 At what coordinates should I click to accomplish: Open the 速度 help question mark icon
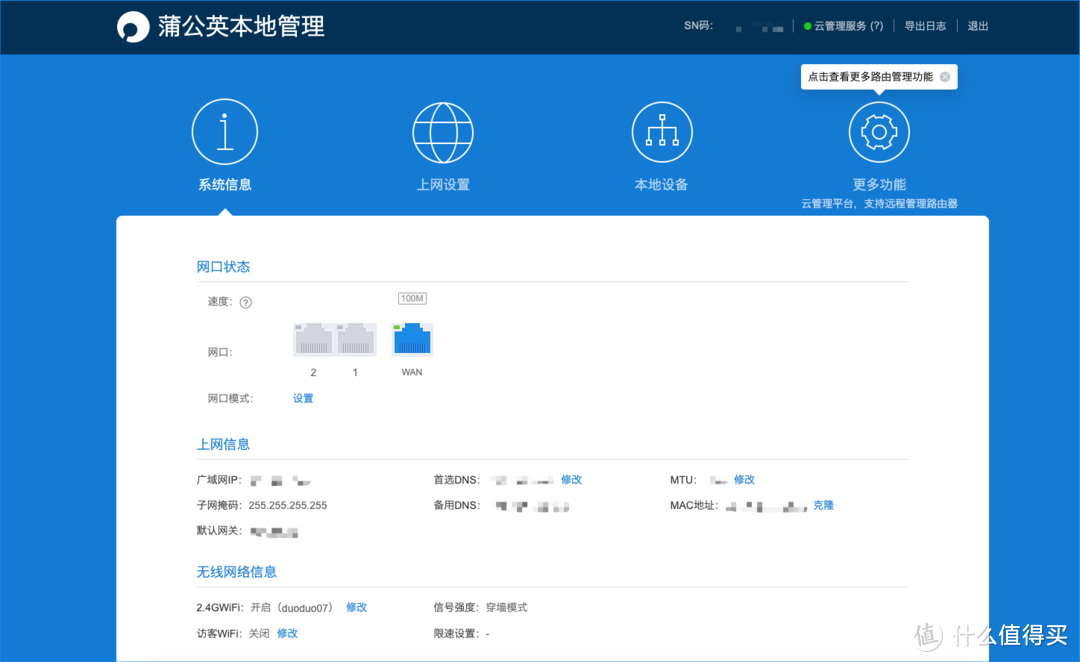pos(247,302)
